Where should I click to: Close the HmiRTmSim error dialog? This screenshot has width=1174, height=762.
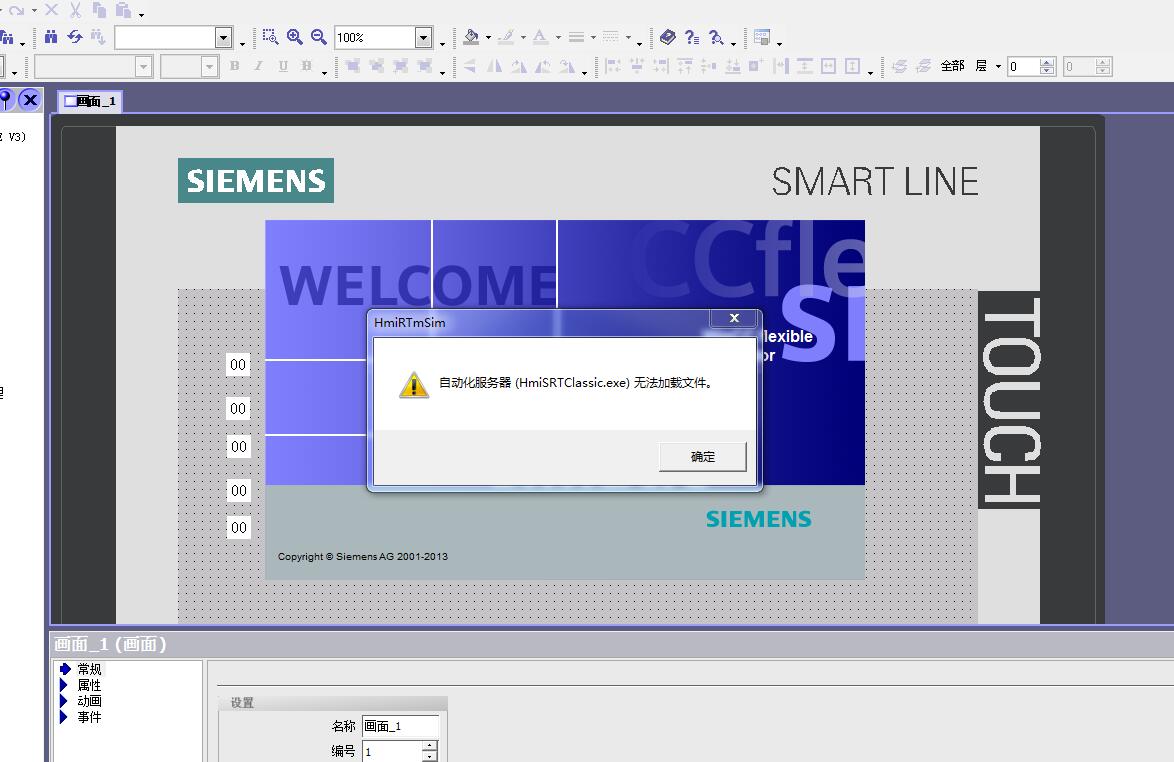[x=734, y=318]
